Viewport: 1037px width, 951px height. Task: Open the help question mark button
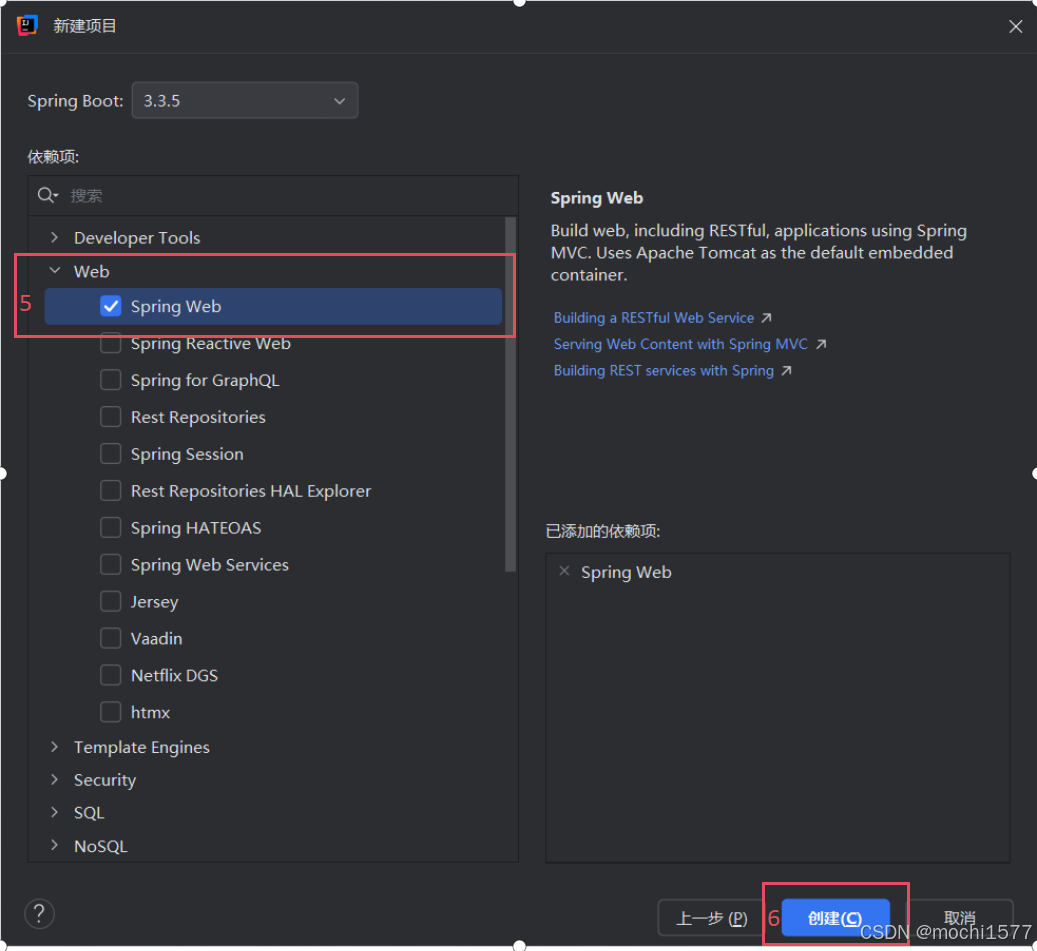[39, 914]
